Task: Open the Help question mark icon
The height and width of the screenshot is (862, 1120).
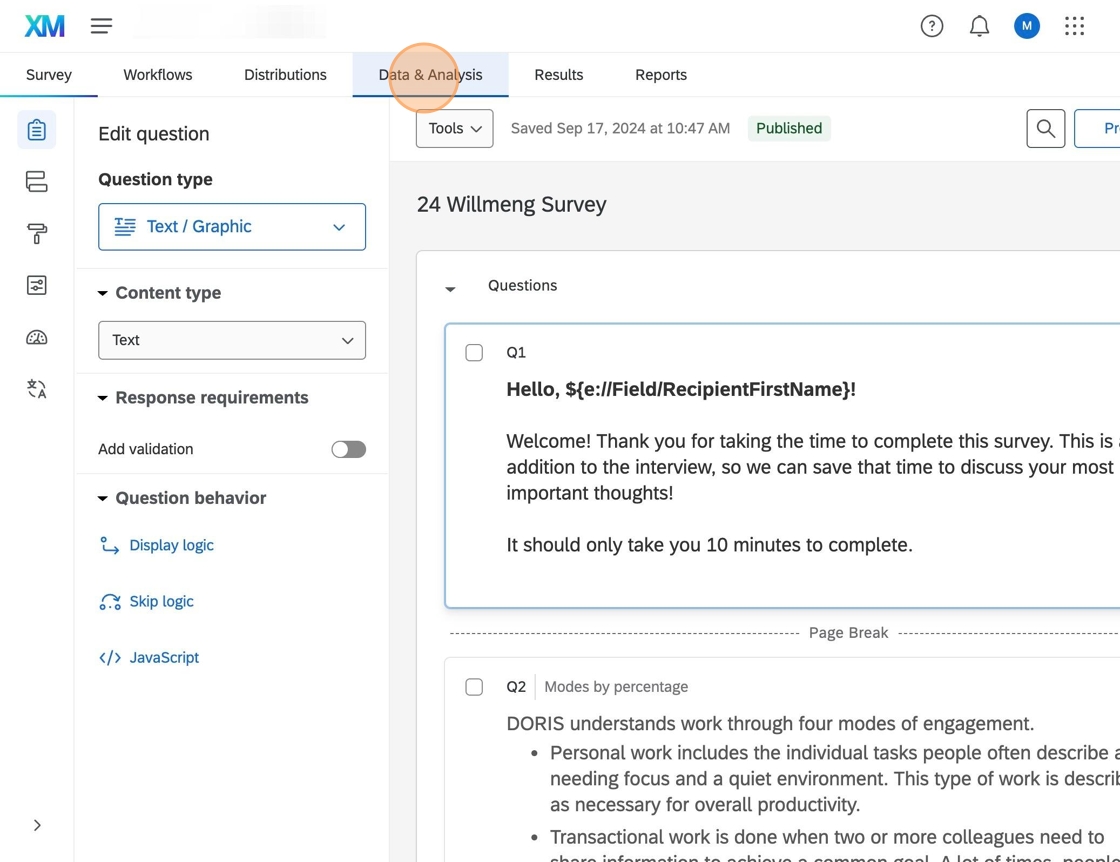Action: point(931,26)
